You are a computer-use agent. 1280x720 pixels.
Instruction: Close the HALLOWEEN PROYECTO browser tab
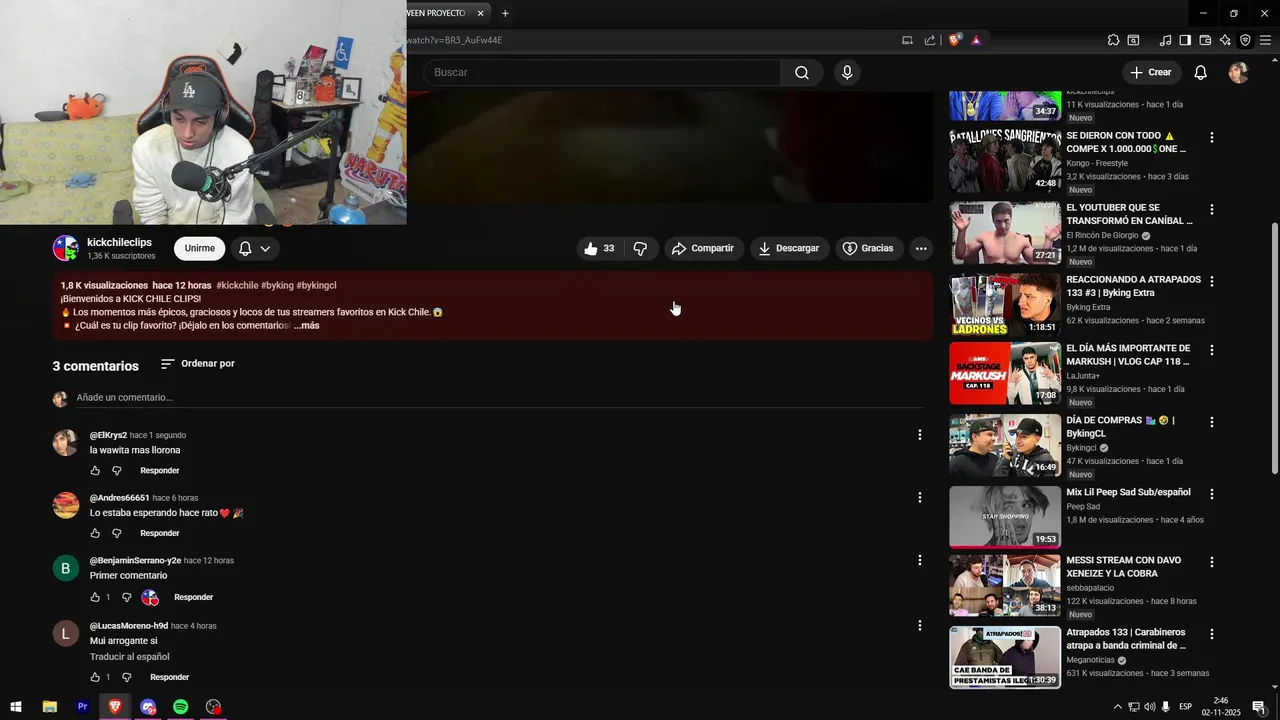(x=480, y=13)
